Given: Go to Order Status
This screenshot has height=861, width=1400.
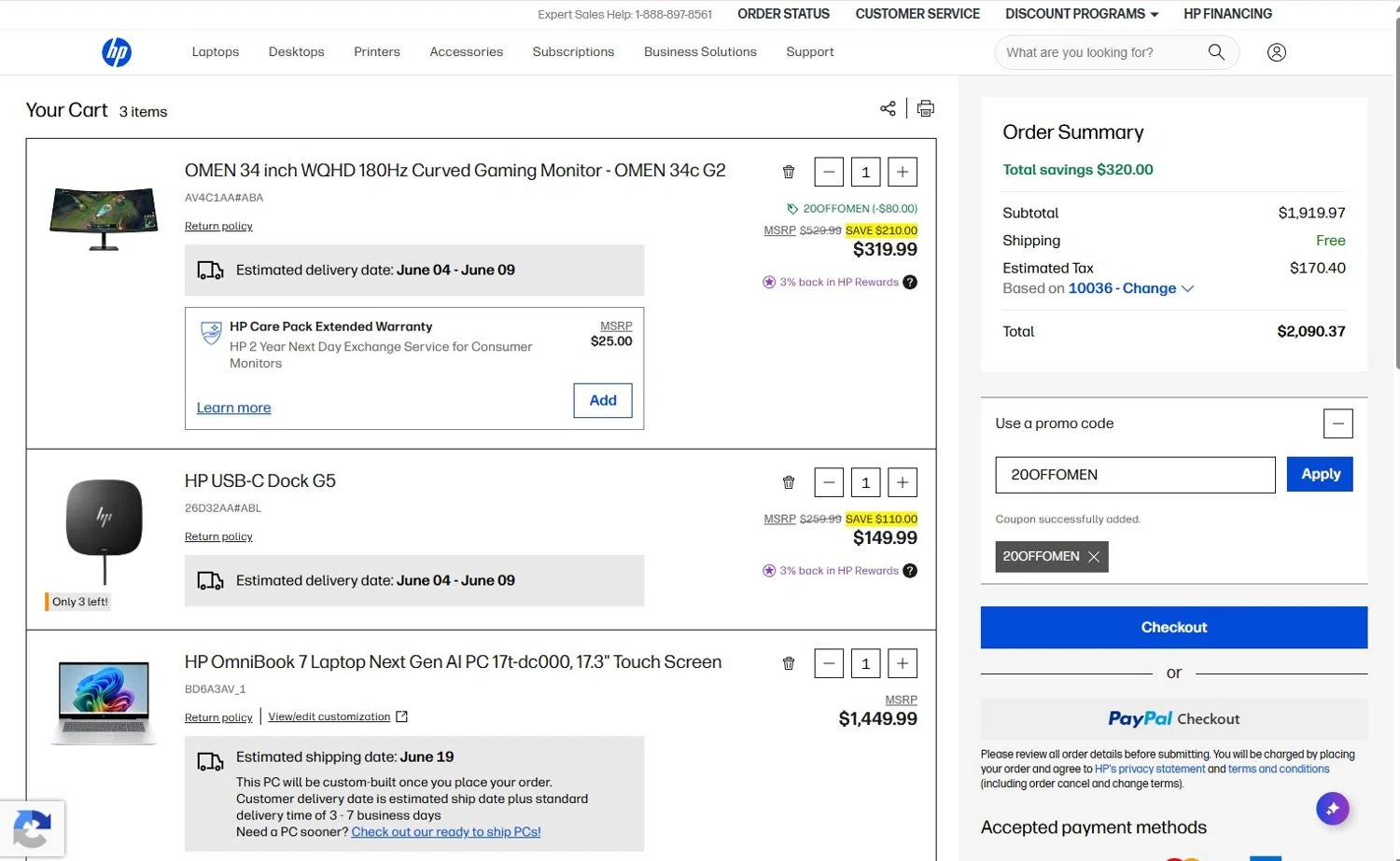Looking at the screenshot, I should click(x=783, y=14).
